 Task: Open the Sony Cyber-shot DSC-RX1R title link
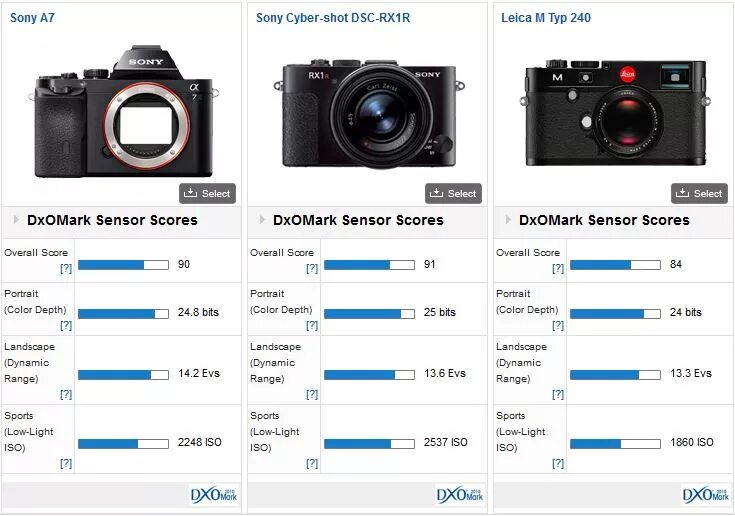[x=333, y=18]
